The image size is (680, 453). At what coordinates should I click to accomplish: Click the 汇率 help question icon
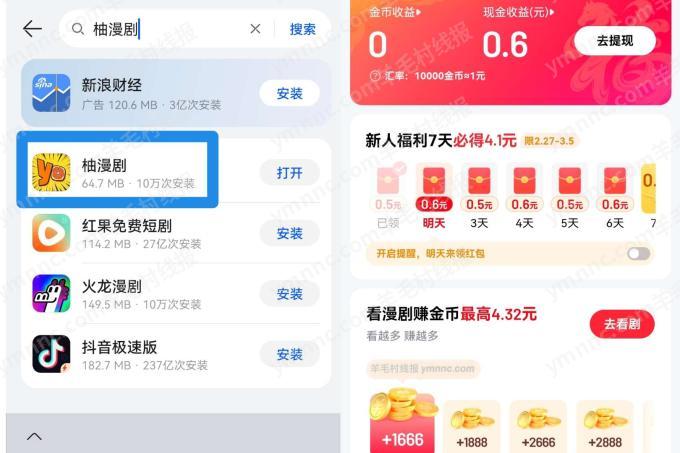point(375,76)
